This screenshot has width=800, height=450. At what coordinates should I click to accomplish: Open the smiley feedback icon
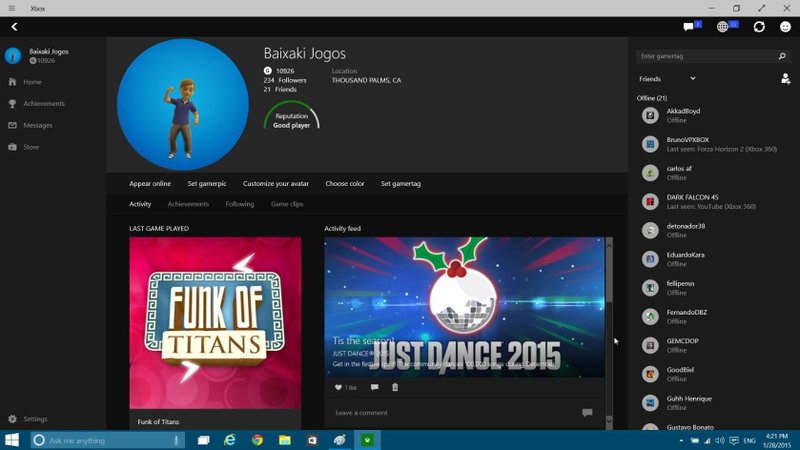[785, 27]
